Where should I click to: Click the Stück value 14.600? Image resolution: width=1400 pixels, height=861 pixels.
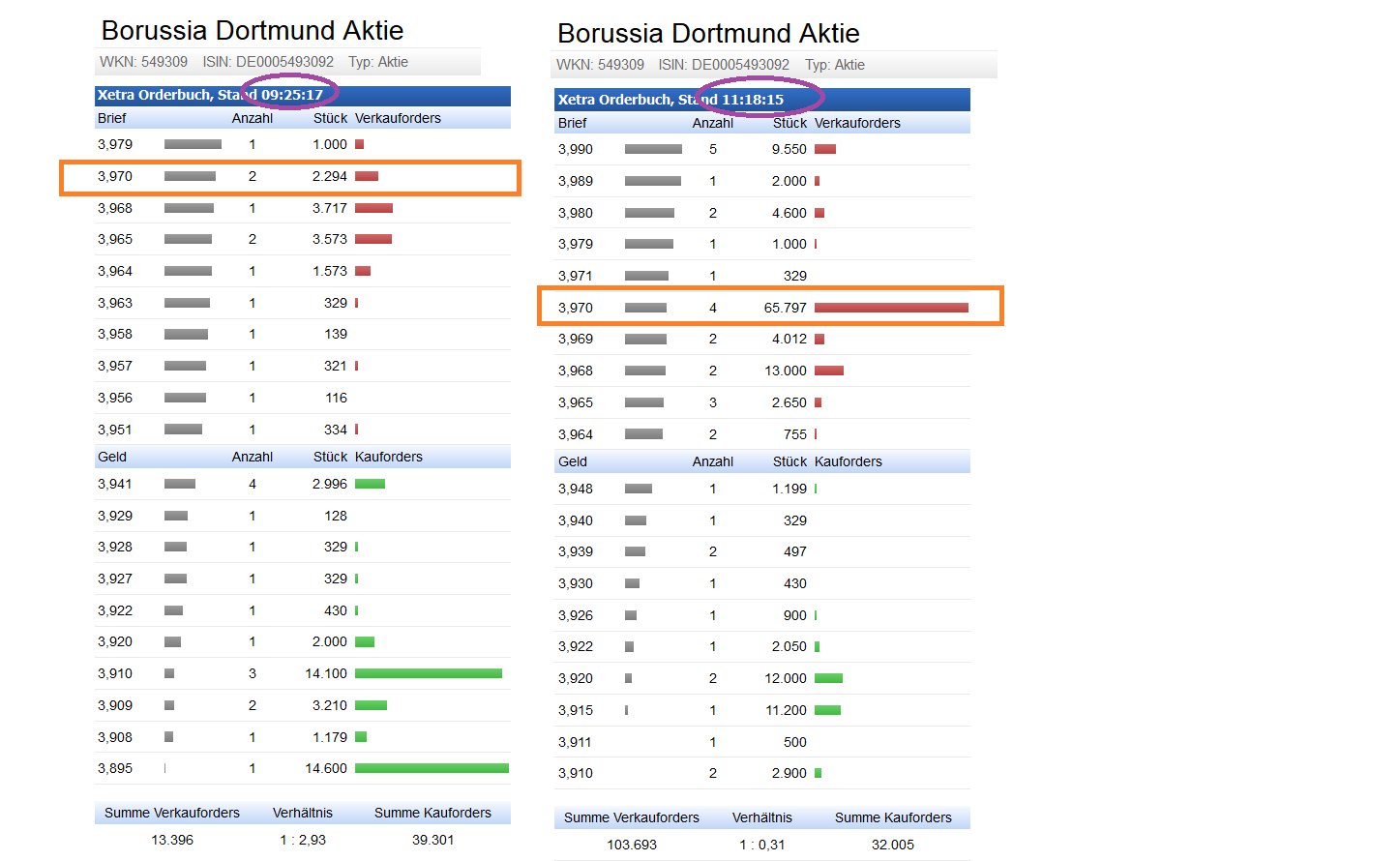pos(326,768)
